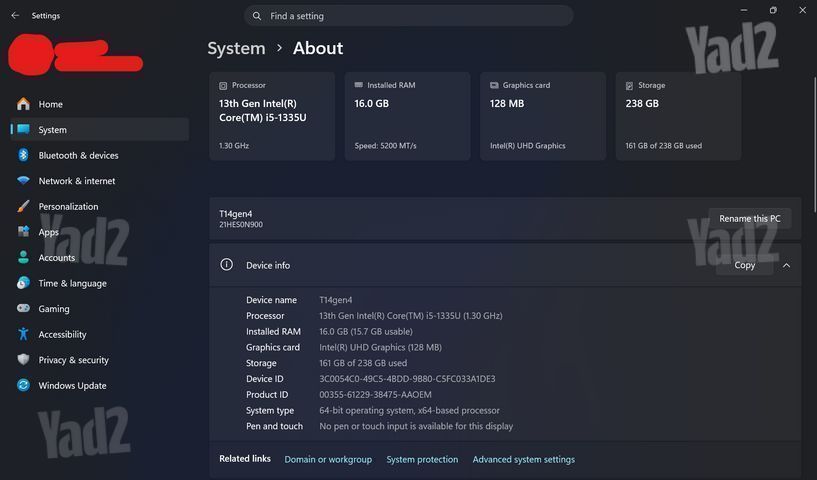Screen dimensions: 817x480
Task: Click the Processor chip icon
Action: click(x=223, y=85)
